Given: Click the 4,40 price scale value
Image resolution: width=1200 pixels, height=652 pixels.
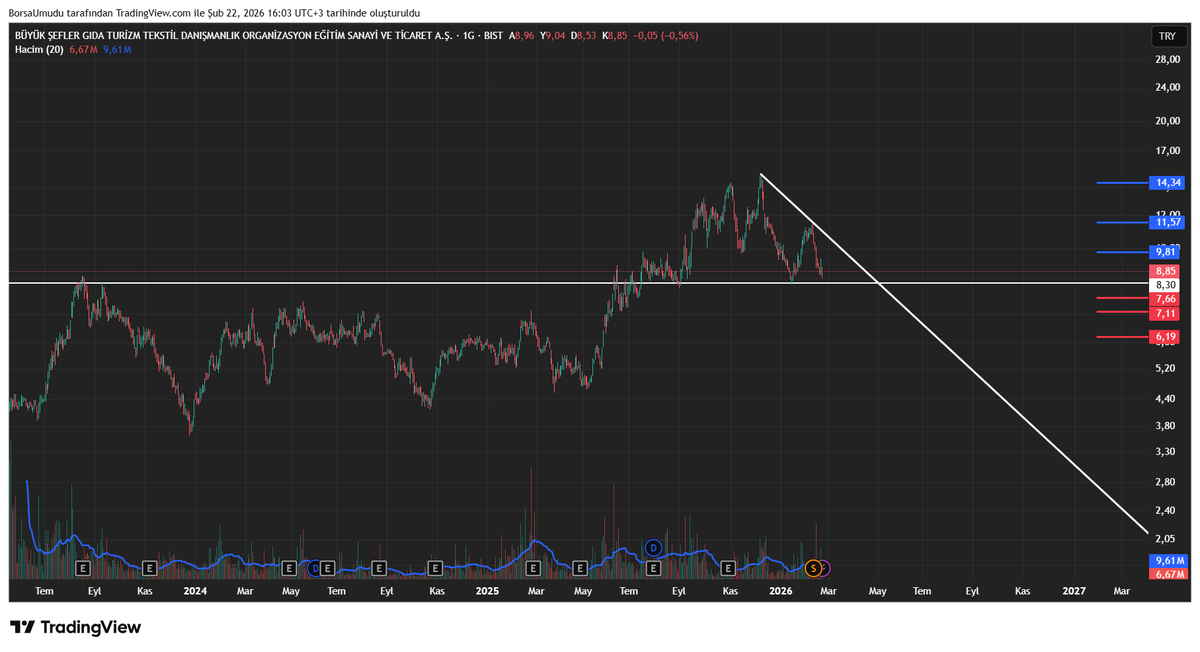Looking at the screenshot, I should click(x=1165, y=399).
